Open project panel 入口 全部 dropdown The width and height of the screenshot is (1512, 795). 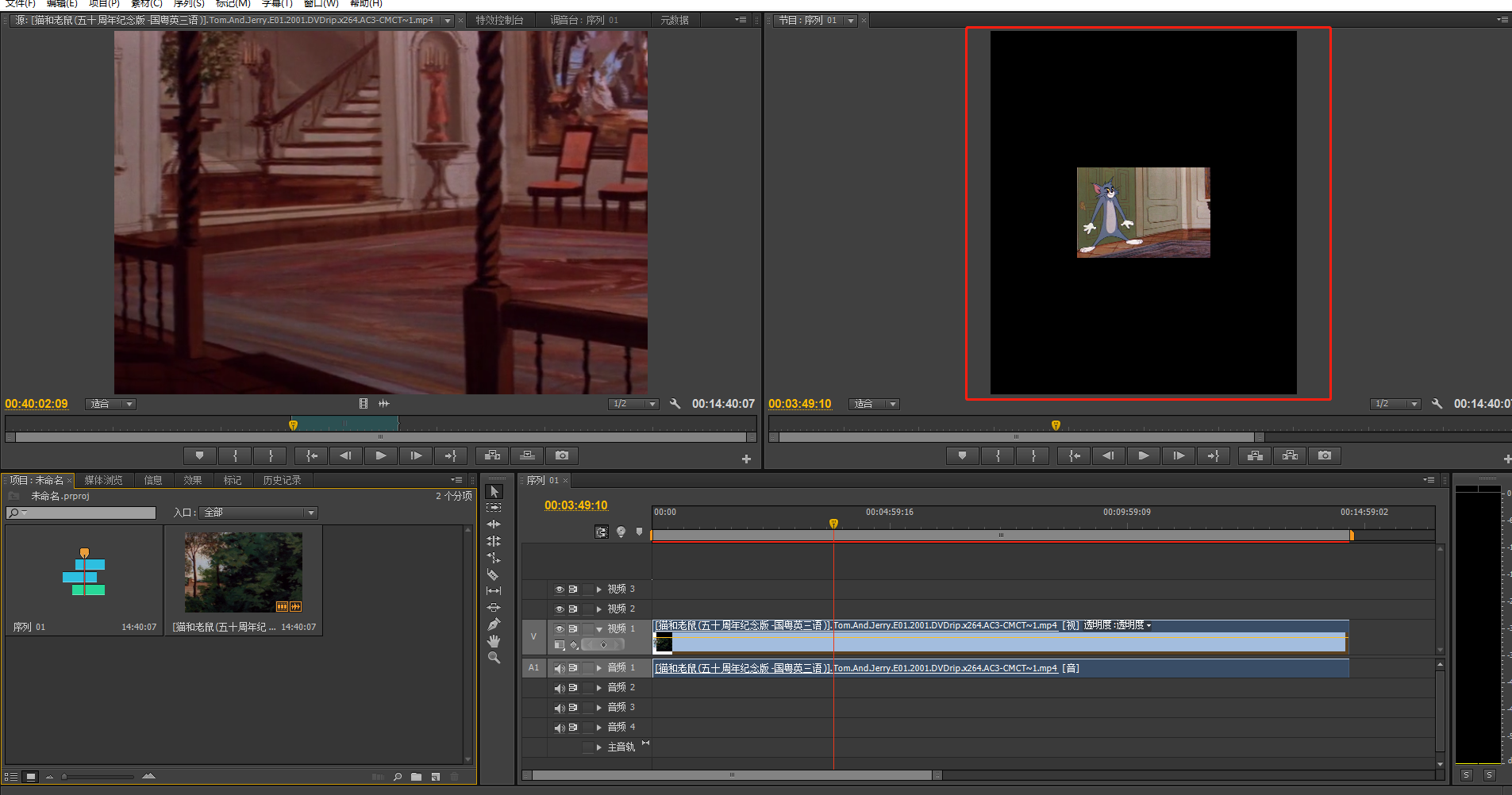[259, 513]
